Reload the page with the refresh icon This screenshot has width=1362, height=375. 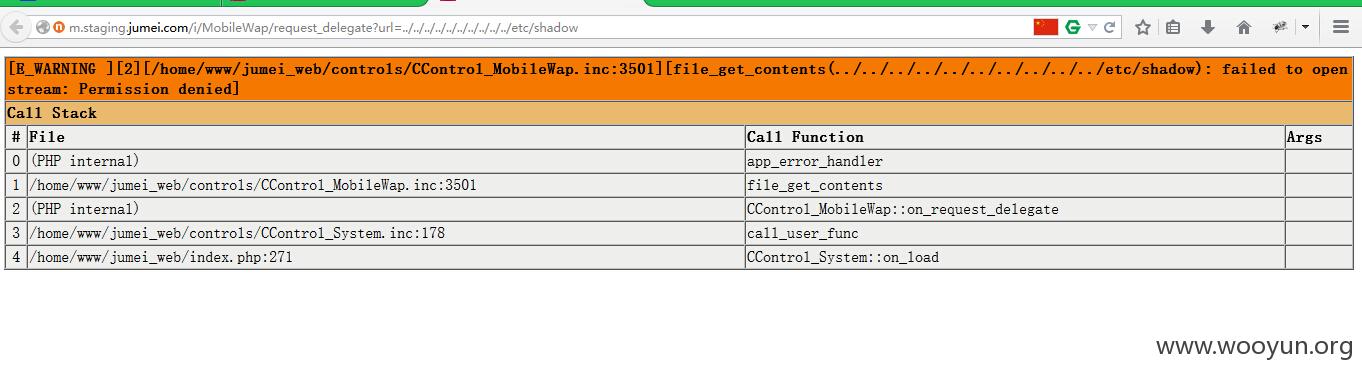pos(1110,27)
